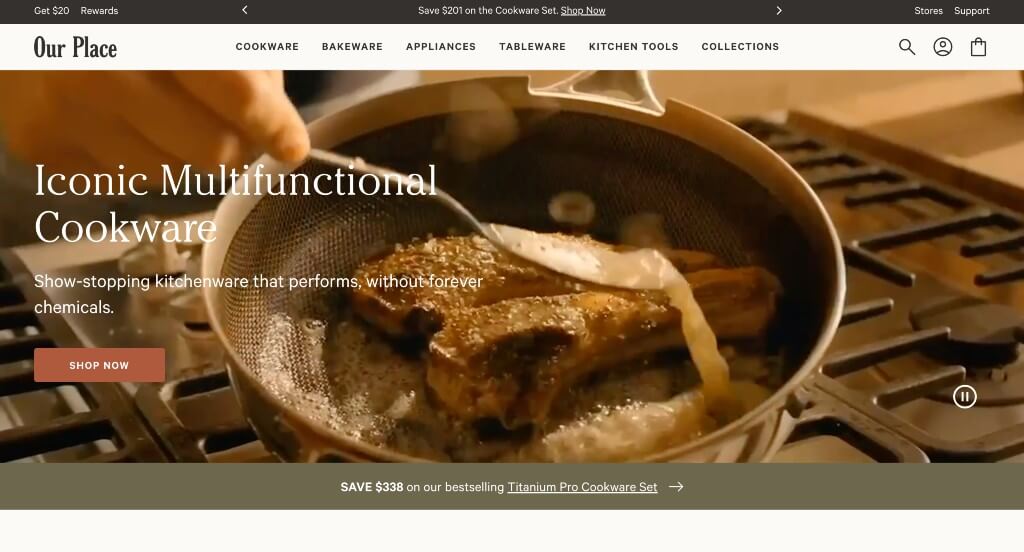The width and height of the screenshot is (1024, 552).
Task: Open the Cookware menu
Action: tap(267, 46)
